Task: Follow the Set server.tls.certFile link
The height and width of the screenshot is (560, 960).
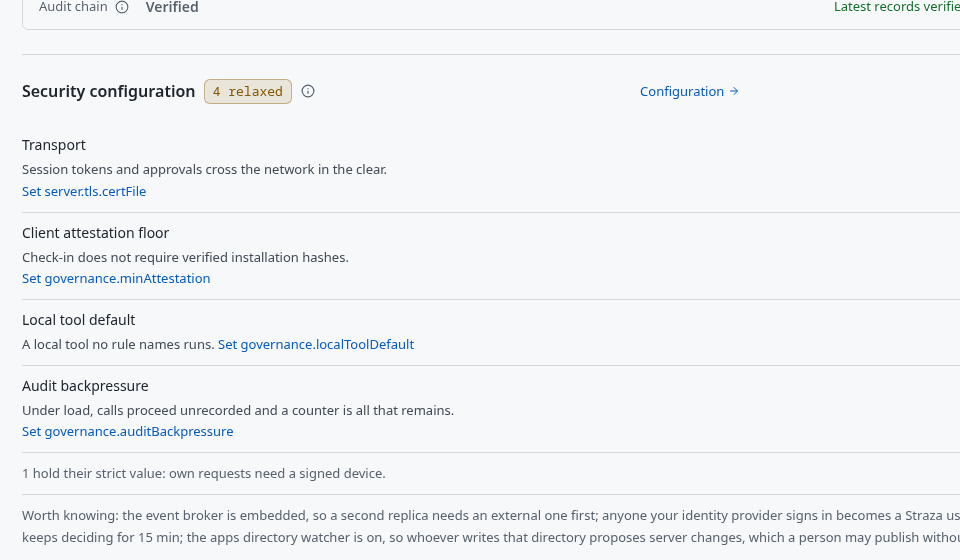Action: pyautogui.click(x=84, y=192)
